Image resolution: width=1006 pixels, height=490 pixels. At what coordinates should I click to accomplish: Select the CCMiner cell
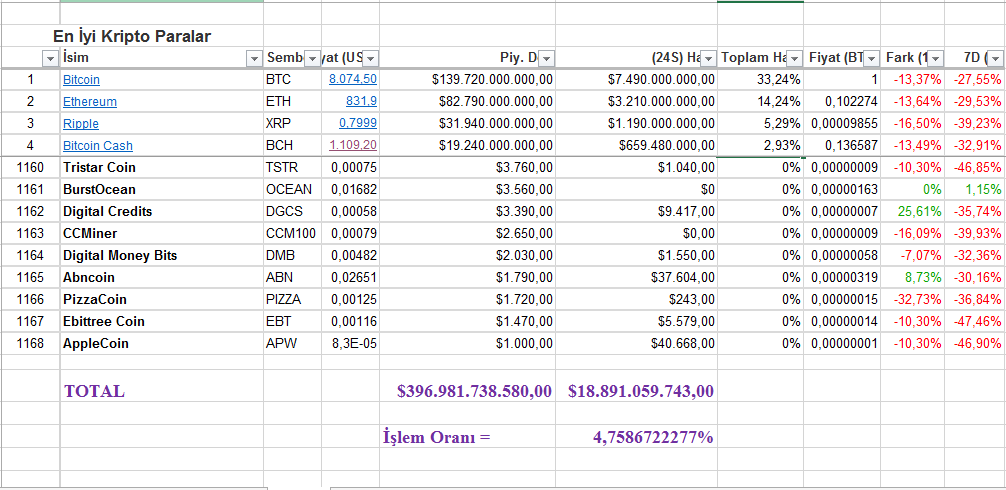pos(162,233)
